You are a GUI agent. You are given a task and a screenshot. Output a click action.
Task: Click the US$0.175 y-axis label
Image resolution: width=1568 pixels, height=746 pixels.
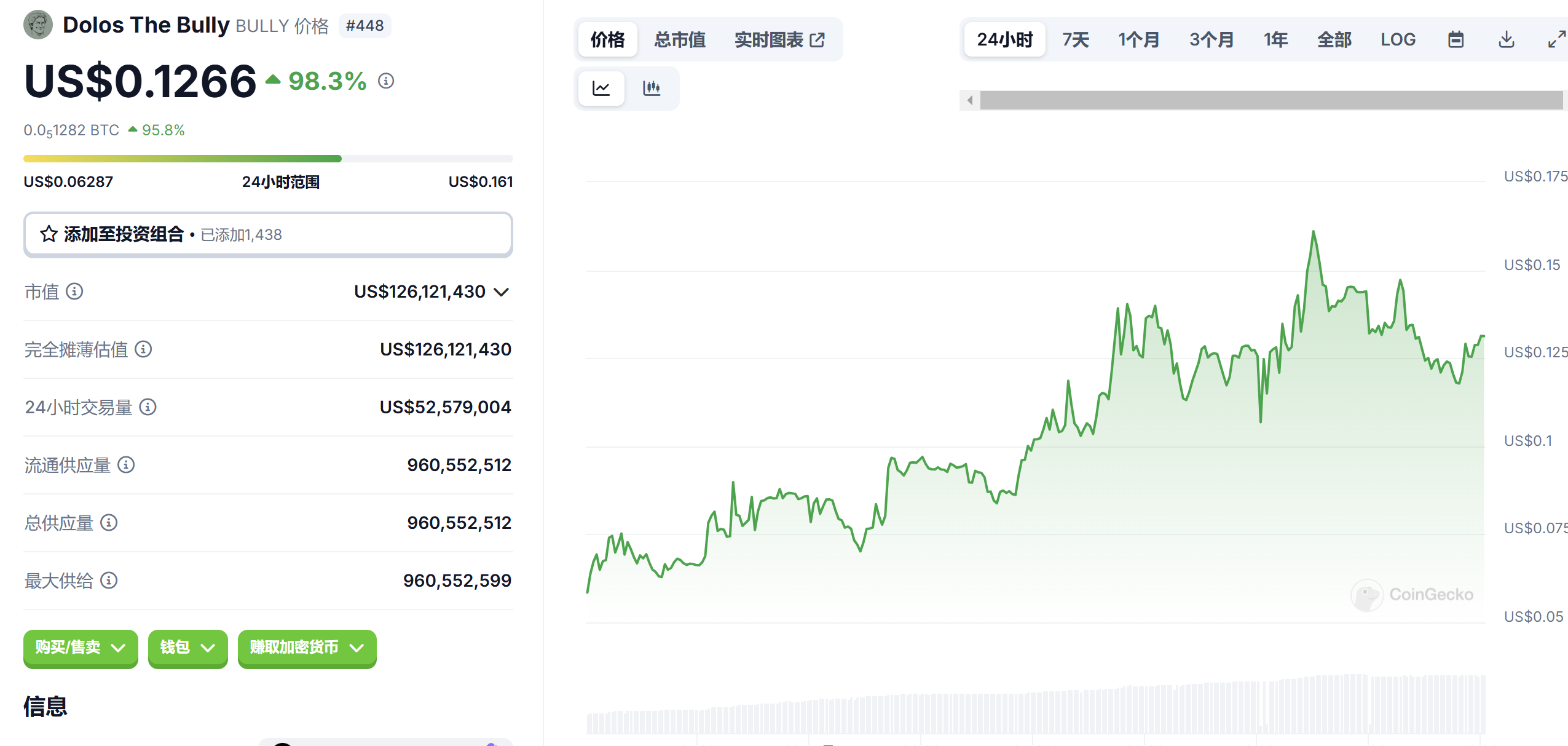(x=1535, y=177)
